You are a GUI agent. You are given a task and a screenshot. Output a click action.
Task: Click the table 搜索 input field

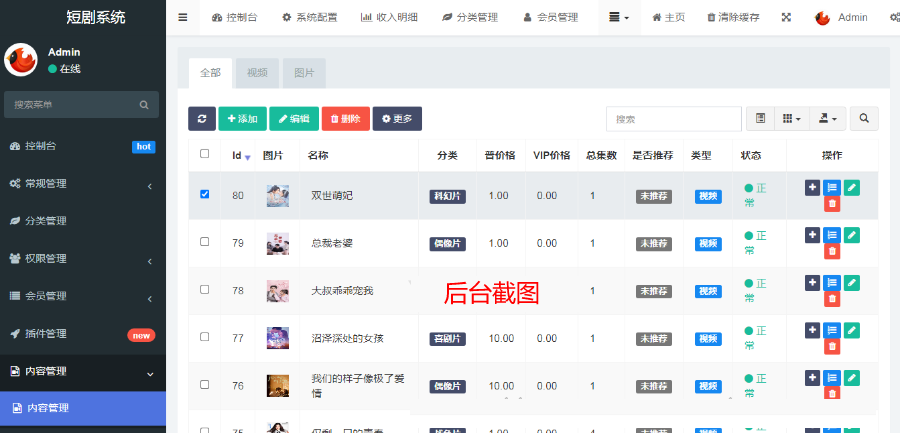click(x=672, y=119)
